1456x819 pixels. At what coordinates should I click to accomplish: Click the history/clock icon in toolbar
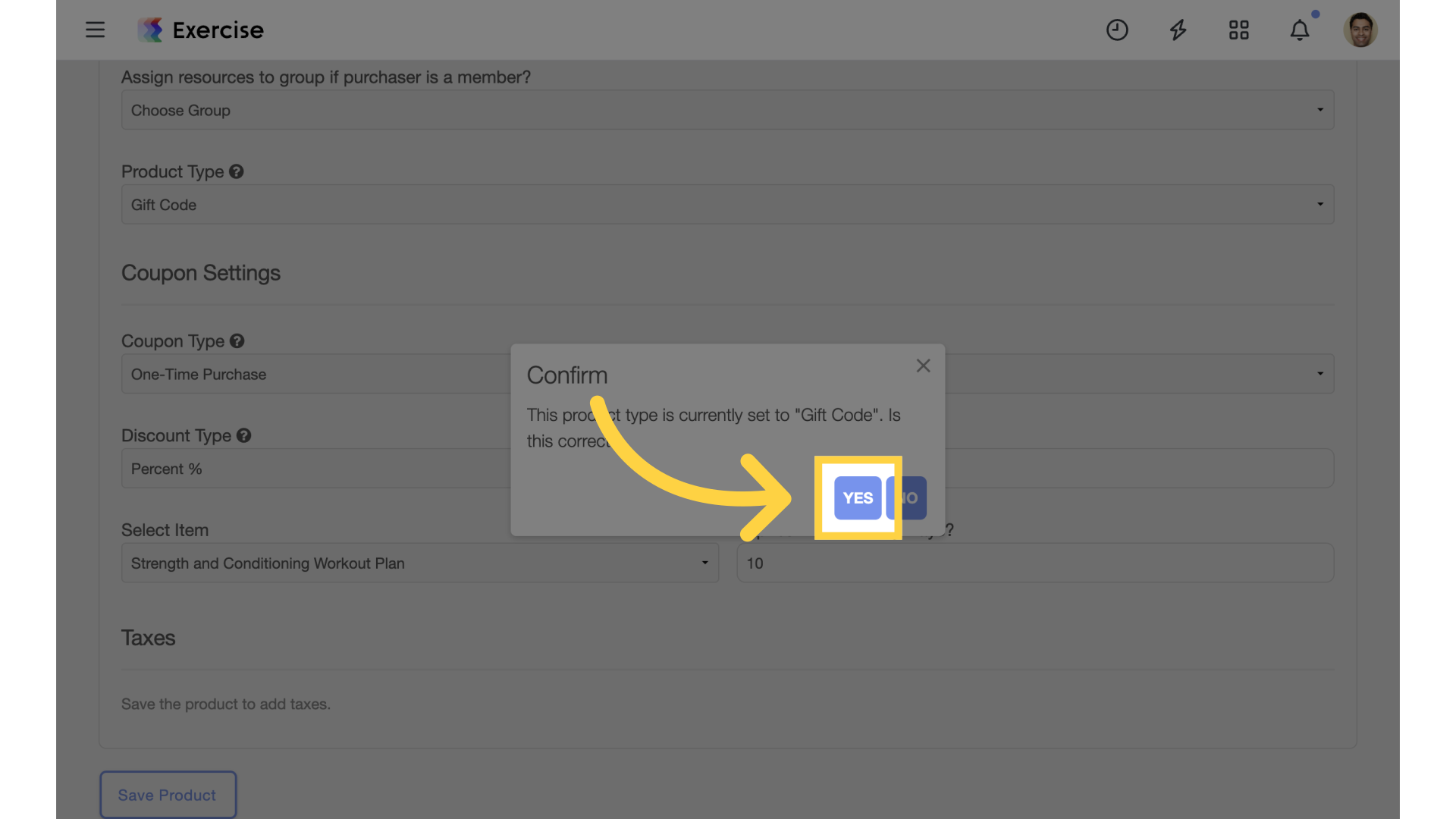pos(1117,29)
